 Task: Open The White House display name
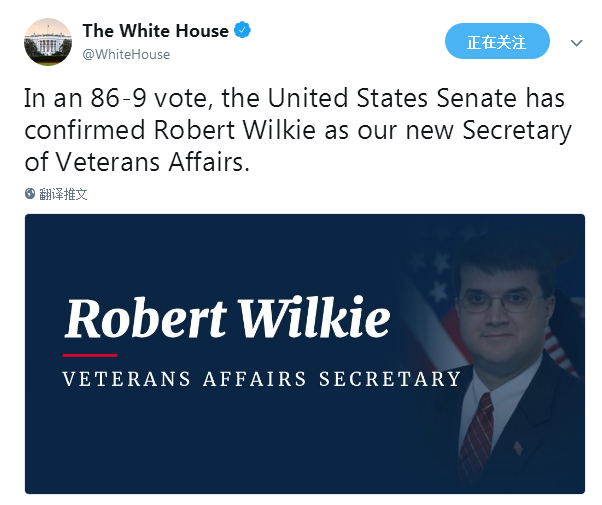[155, 31]
